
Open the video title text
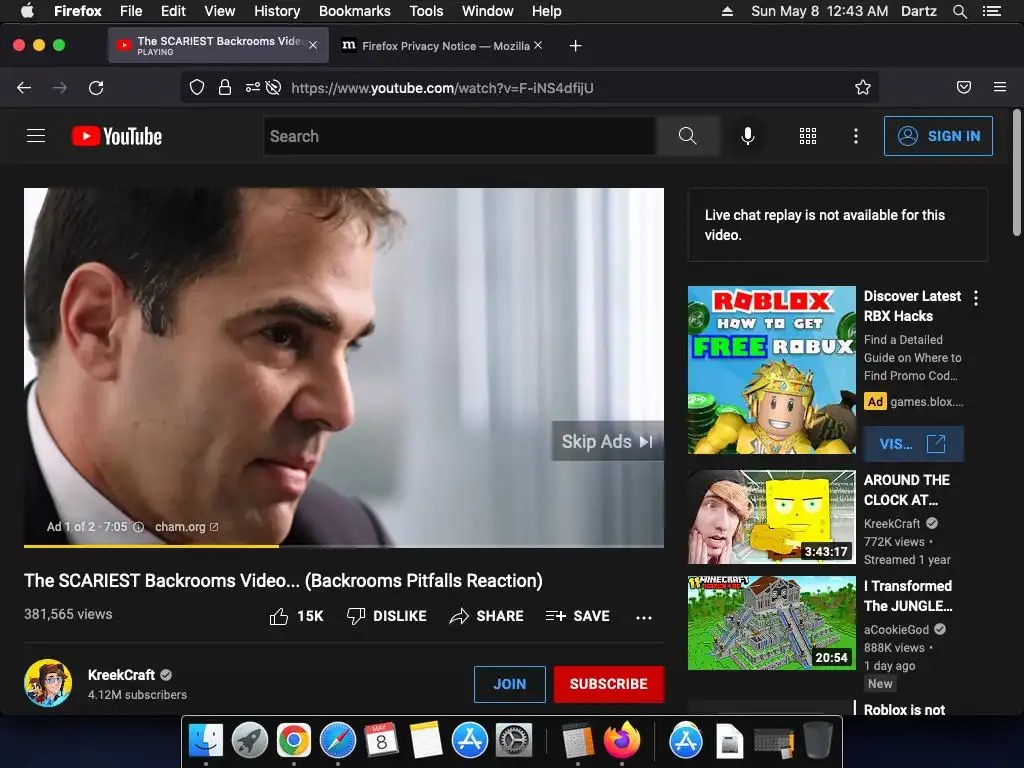(283, 581)
